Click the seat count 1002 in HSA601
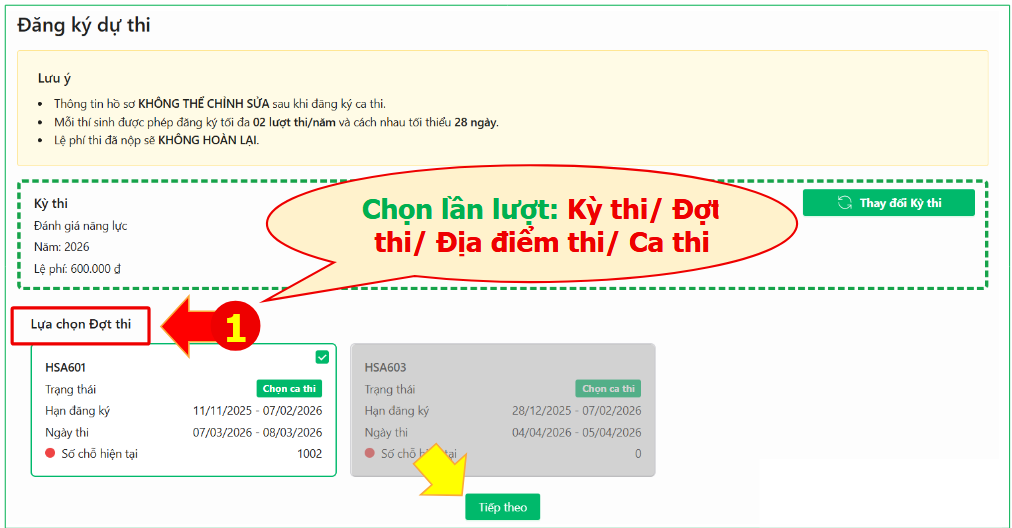 click(309, 454)
